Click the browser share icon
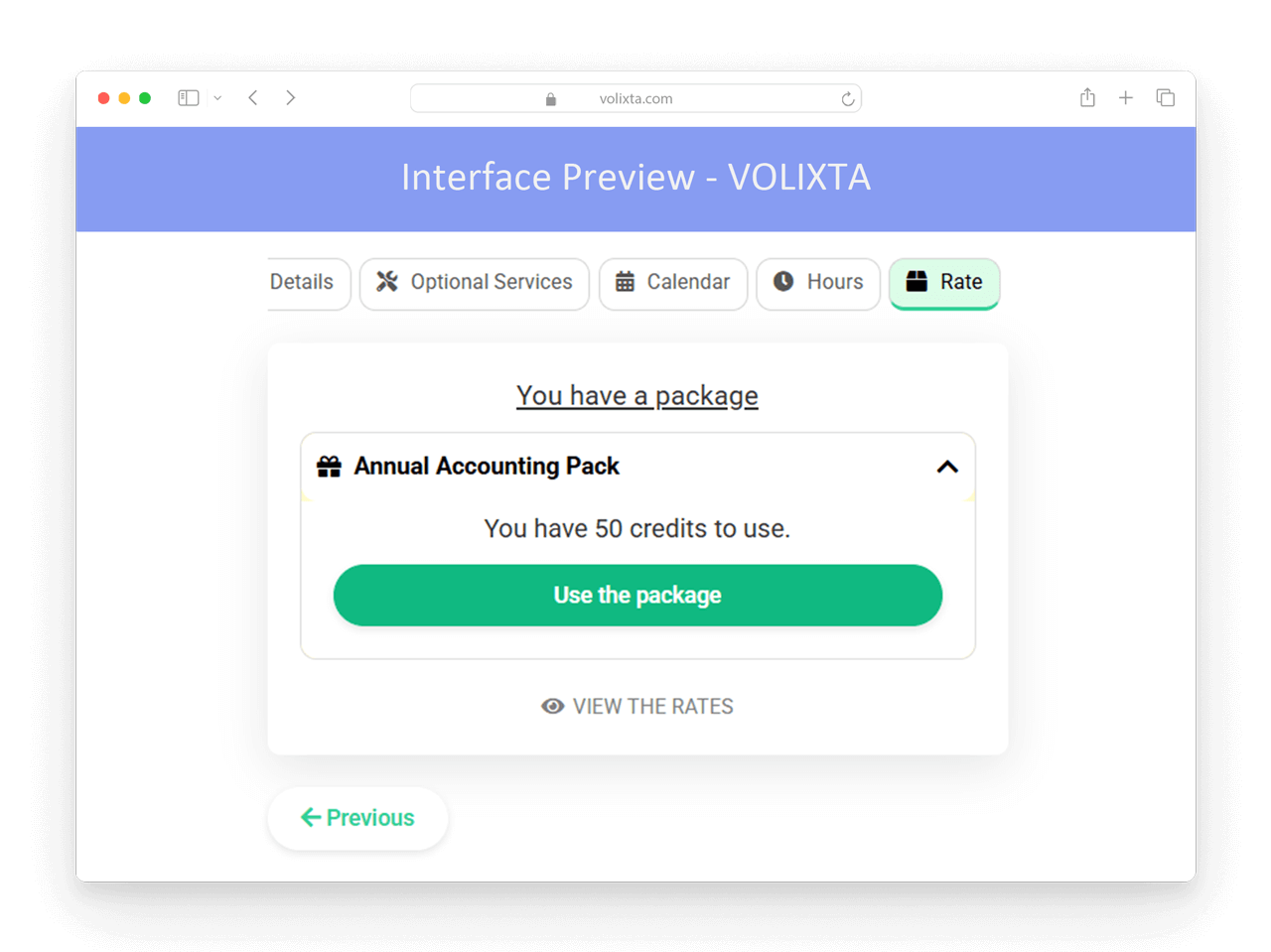This screenshot has height=952, width=1271. (x=1087, y=97)
